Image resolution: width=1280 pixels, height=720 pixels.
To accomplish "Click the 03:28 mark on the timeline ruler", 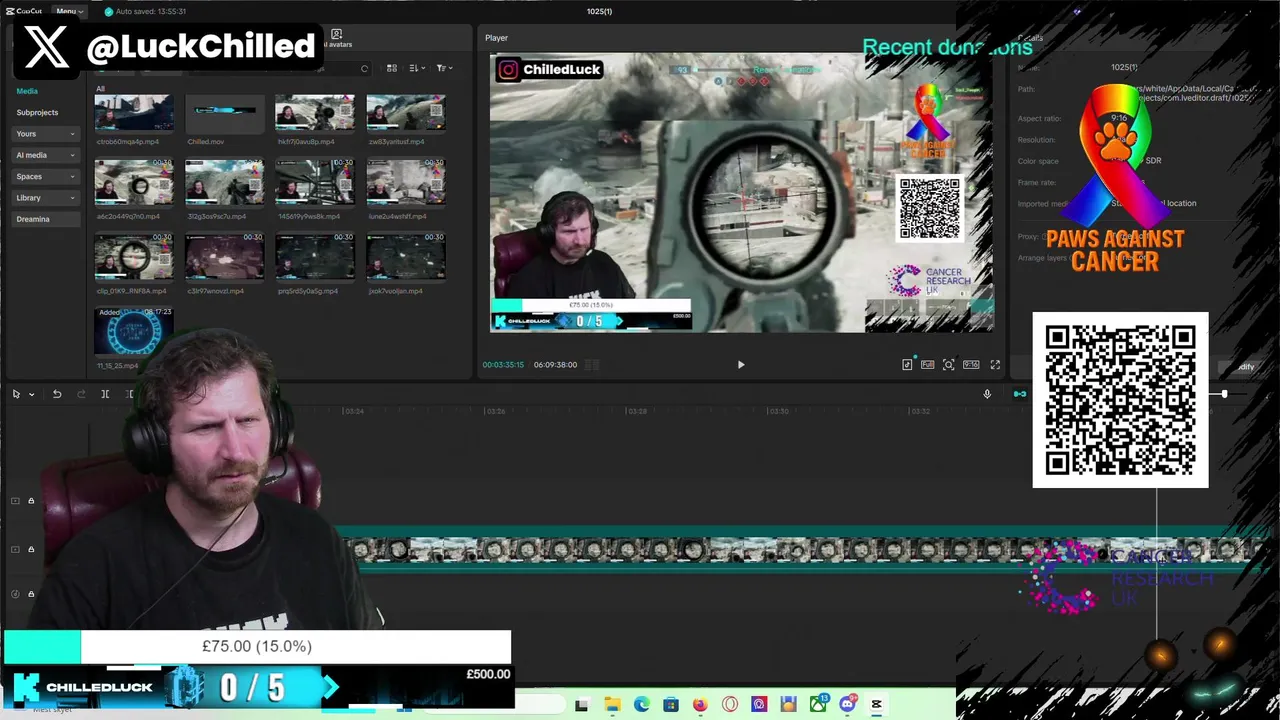I will [636, 411].
